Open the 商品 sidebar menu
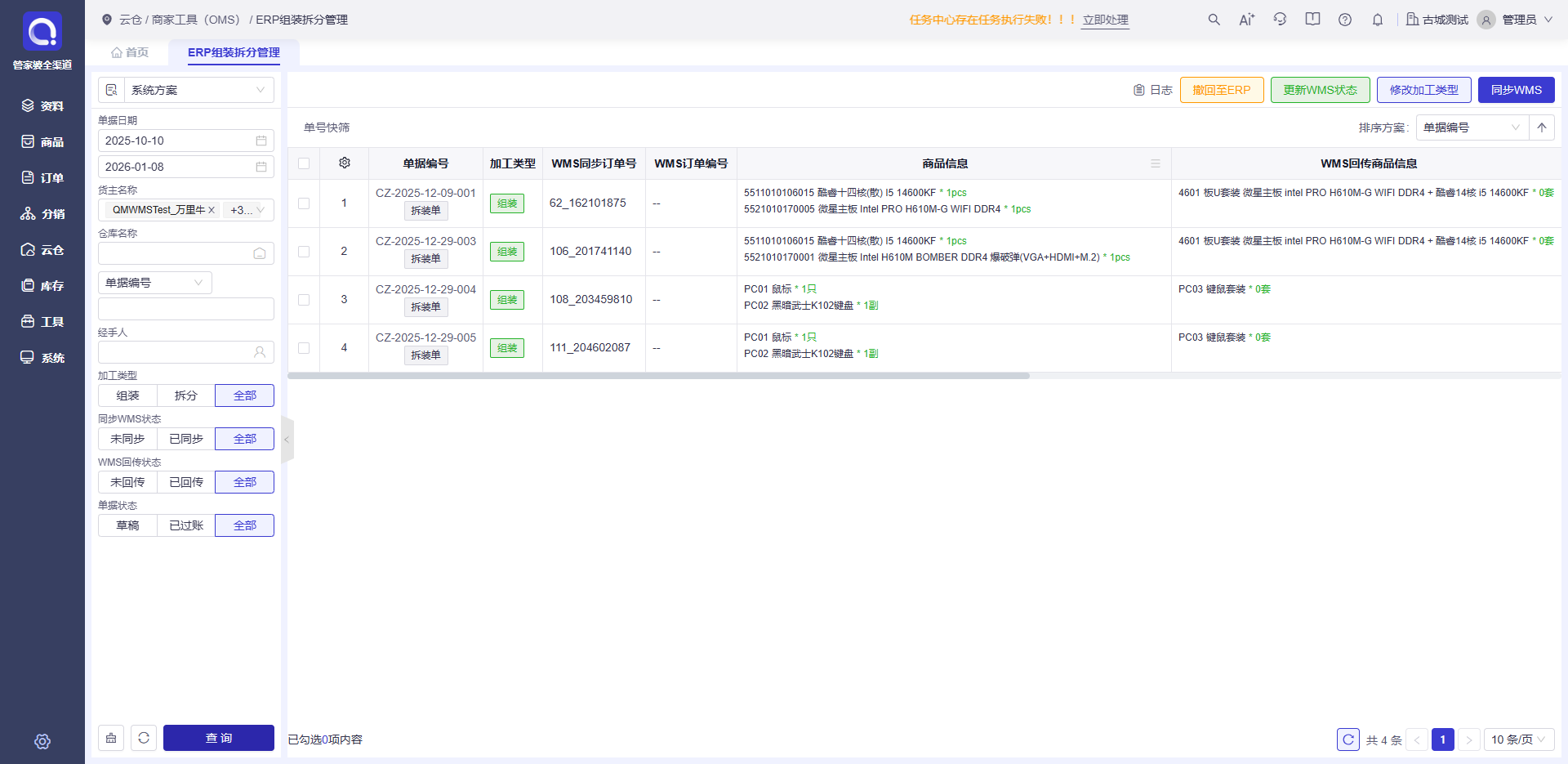The height and width of the screenshot is (764, 1568). [42, 142]
